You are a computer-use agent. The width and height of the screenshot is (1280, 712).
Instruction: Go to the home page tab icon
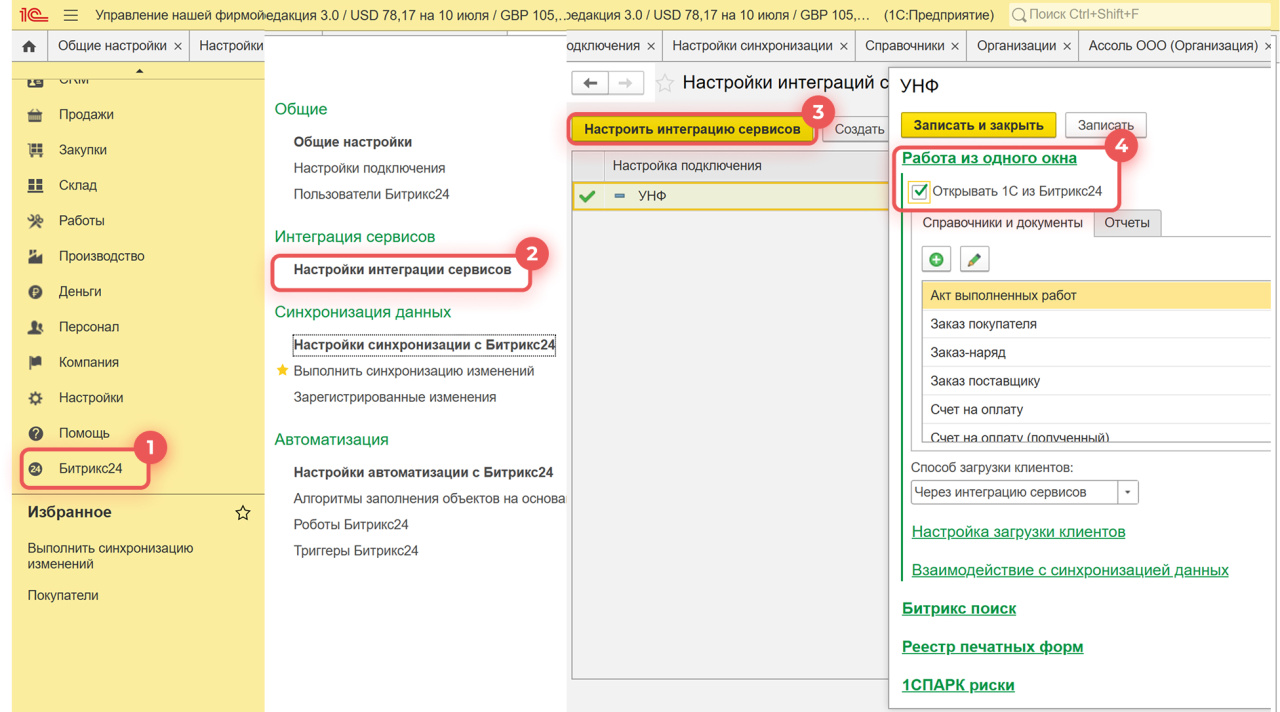29,46
